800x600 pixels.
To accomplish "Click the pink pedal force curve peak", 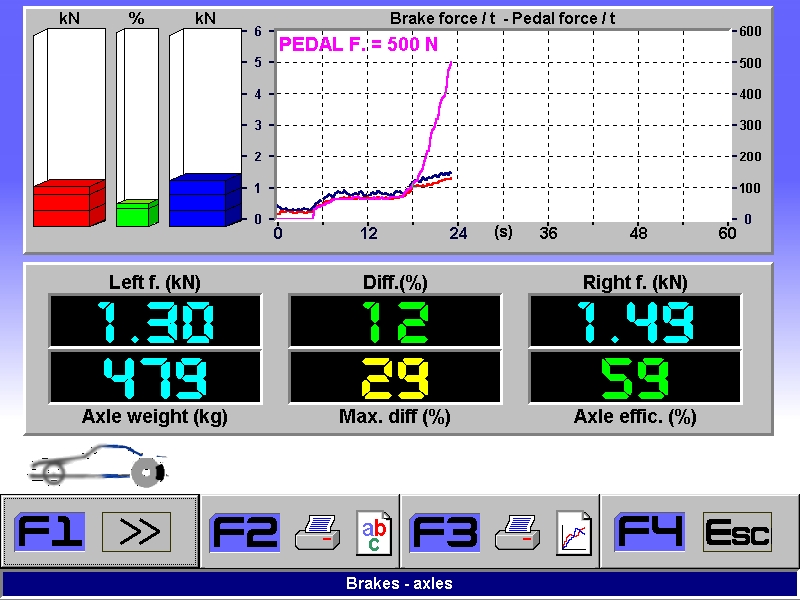I will [x=451, y=64].
